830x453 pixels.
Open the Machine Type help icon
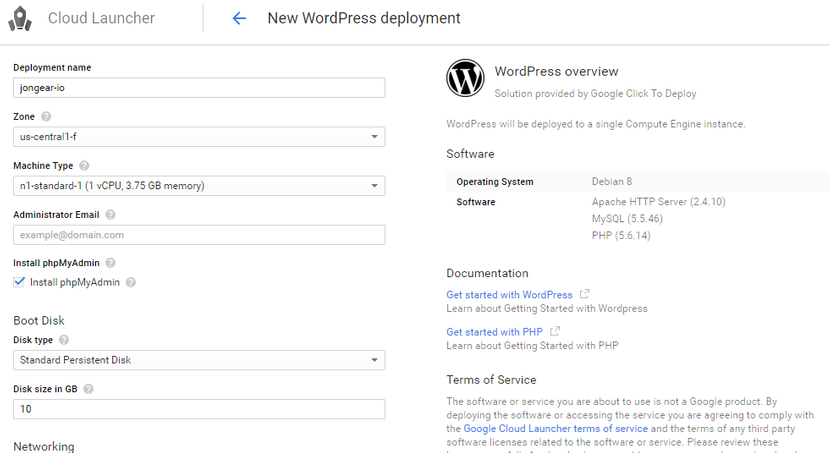pyautogui.click(x=84, y=166)
